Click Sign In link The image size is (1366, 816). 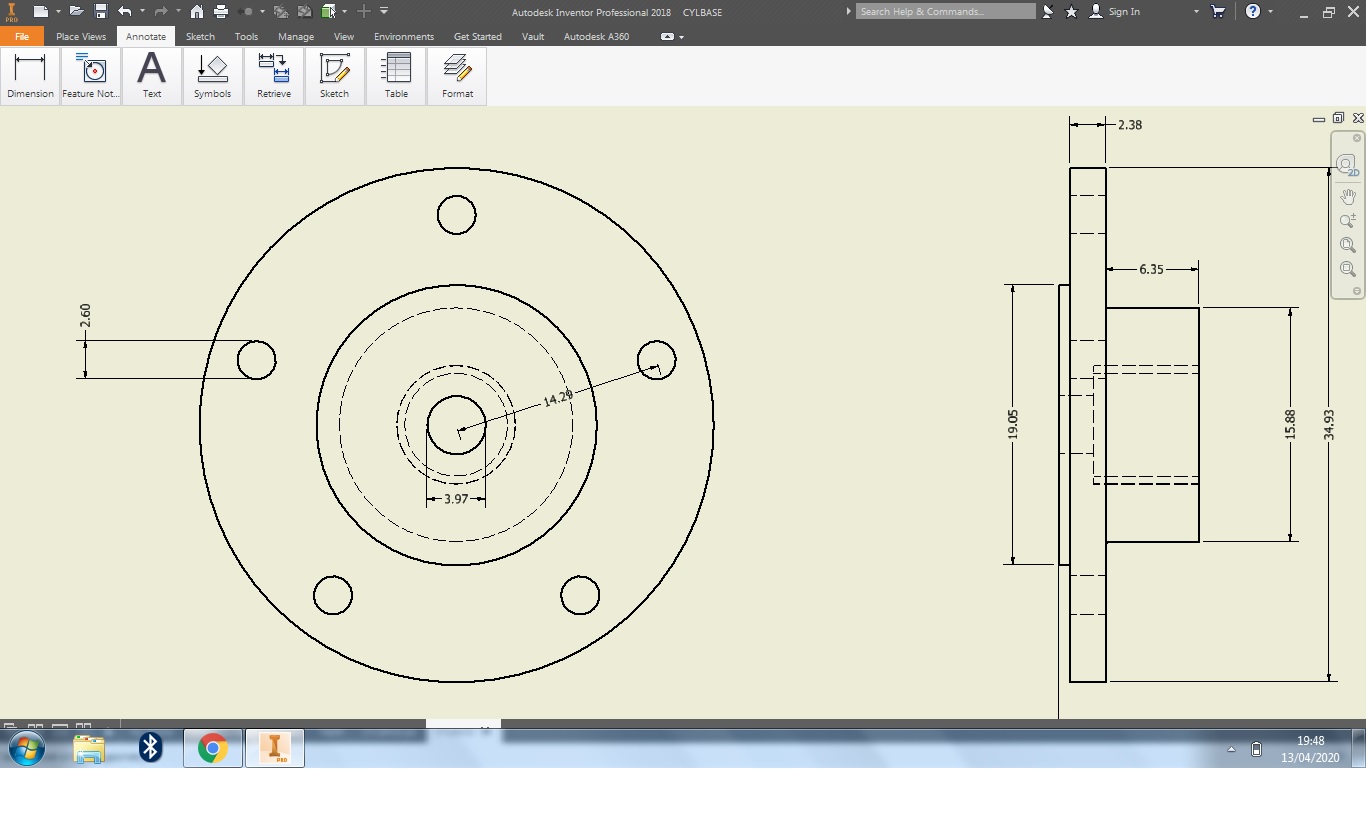(x=1124, y=11)
